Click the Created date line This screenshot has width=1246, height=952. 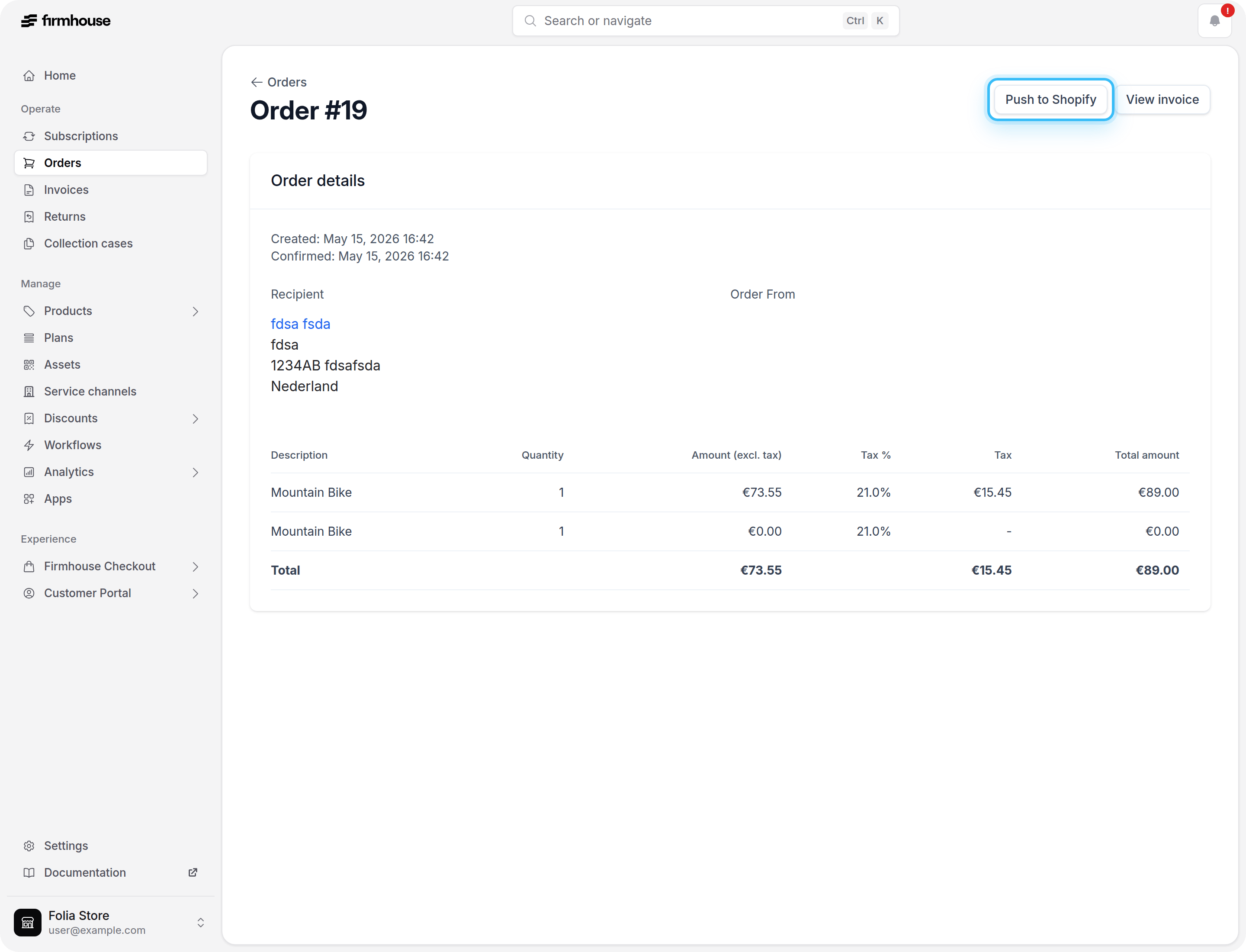pyautogui.click(x=353, y=238)
